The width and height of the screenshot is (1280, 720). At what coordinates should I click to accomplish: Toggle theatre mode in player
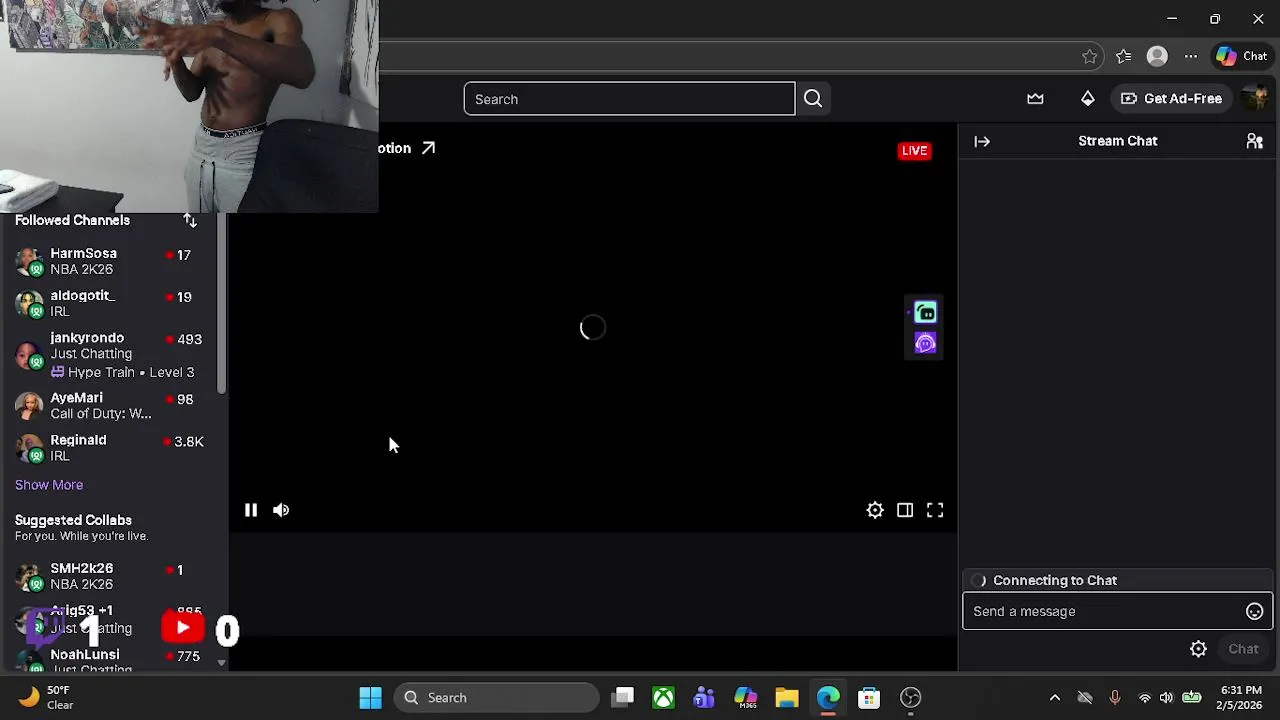tap(905, 510)
